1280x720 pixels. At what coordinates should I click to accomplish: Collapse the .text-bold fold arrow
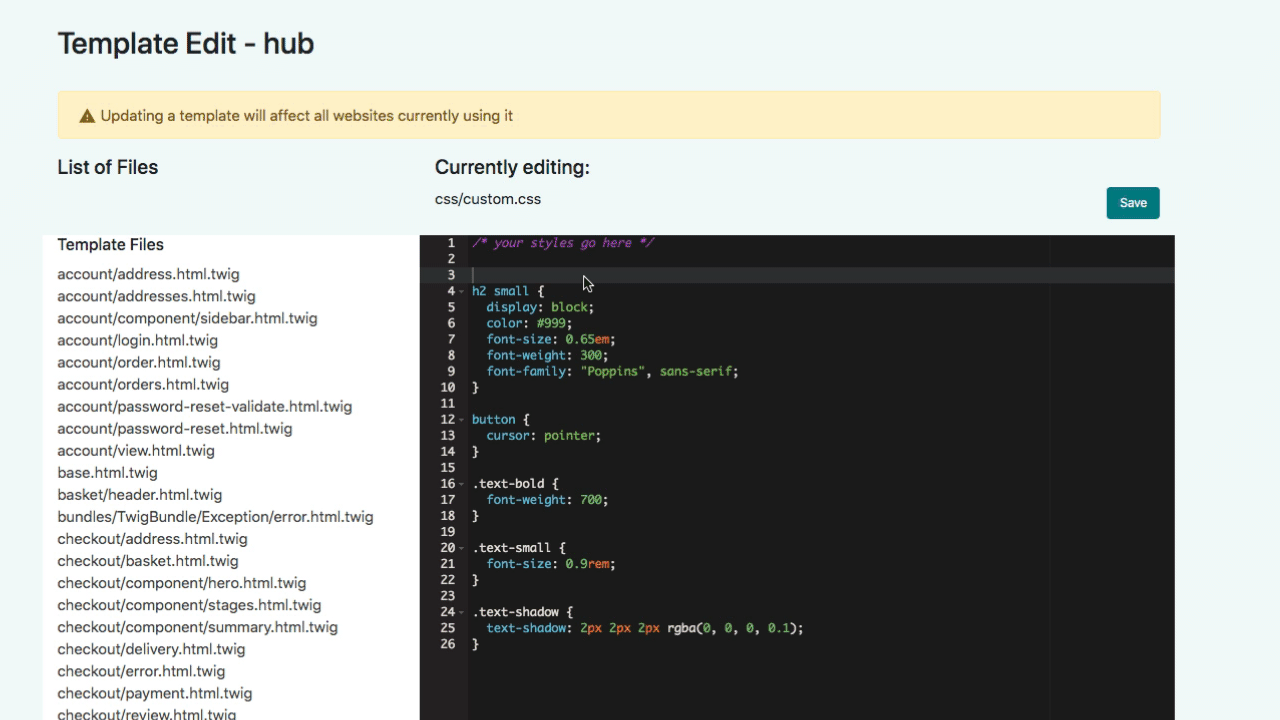pyautogui.click(x=462, y=484)
